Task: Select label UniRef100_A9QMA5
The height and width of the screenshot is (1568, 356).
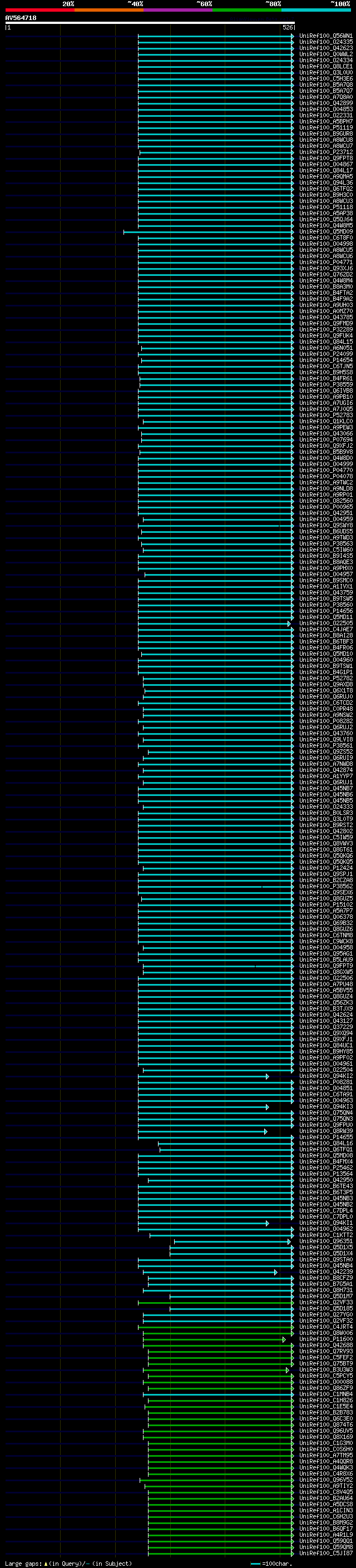Action: point(325,176)
